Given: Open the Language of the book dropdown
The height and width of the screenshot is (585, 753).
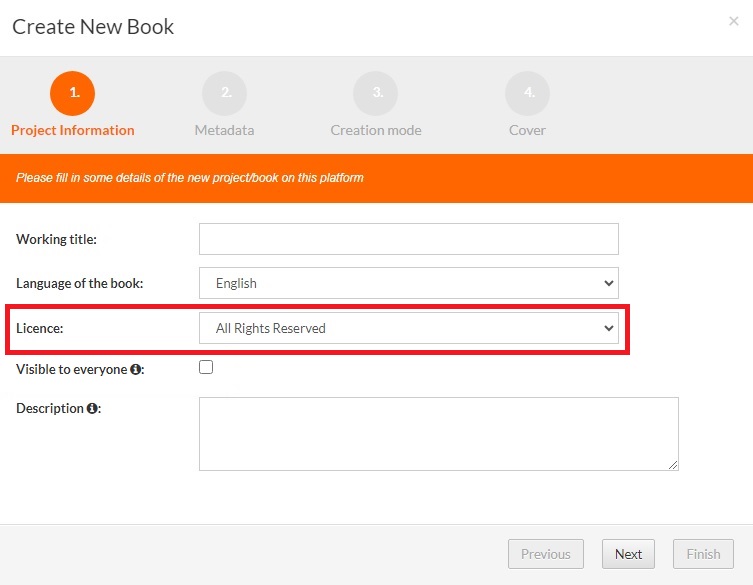Looking at the screenshot, I should pyautogui.click(x=408, y=283).
